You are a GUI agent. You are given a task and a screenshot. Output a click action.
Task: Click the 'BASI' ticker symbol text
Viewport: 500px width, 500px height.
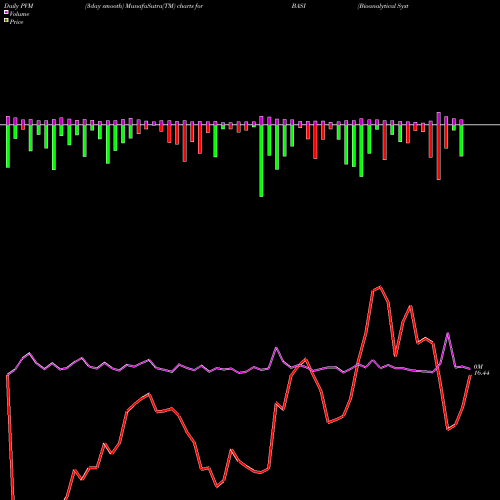coord(299,6)
